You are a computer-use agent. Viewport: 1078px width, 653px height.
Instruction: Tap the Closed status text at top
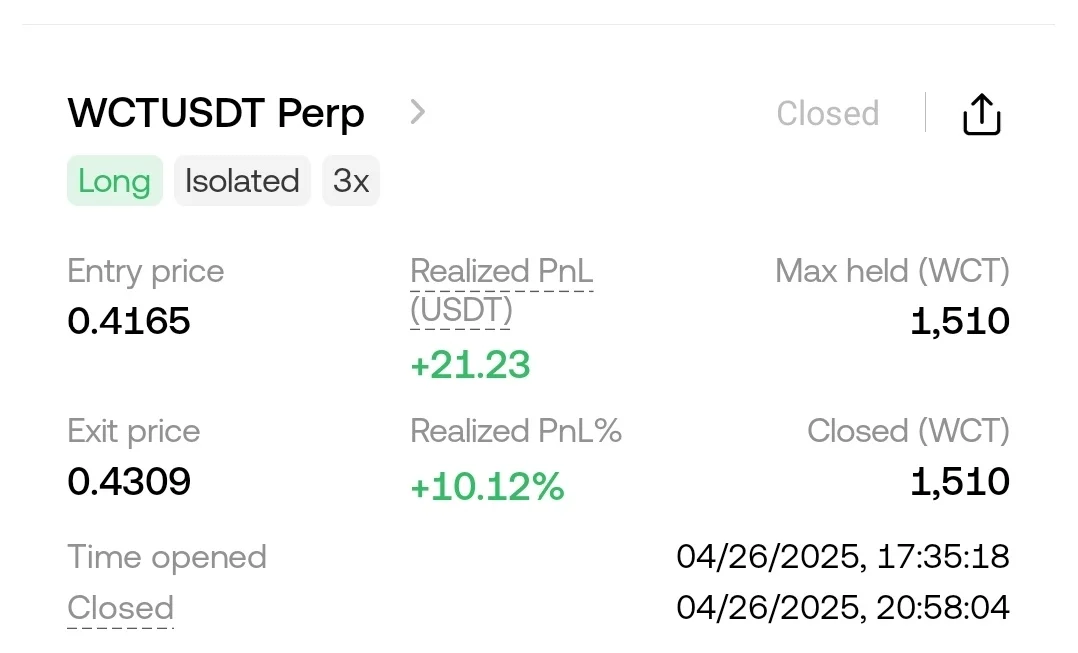[x=827, y=114]
